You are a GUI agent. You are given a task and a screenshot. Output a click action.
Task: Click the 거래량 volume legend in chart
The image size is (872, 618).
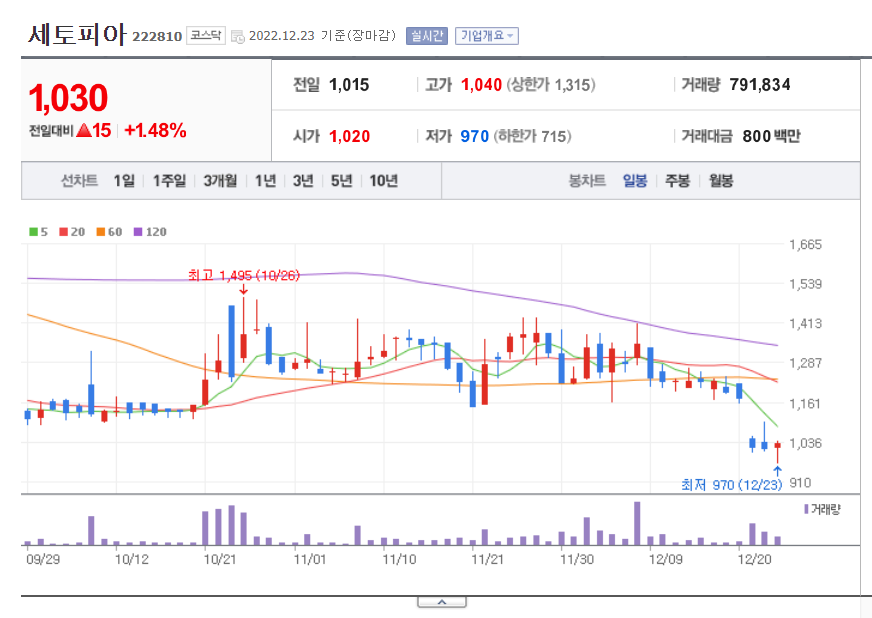tap(822, 509)
